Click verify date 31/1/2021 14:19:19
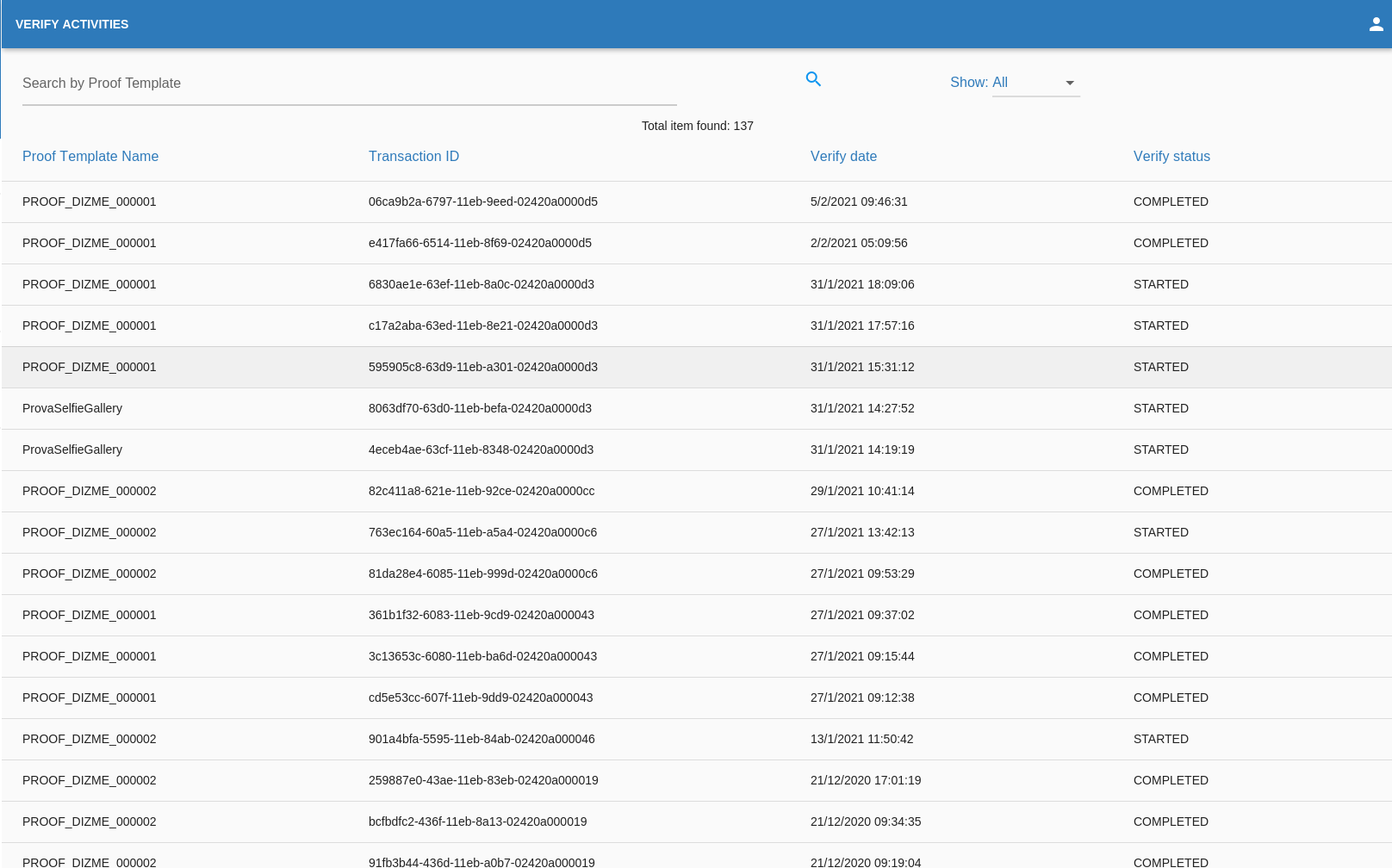Screen dimensions: 1392x868 (862, 449)
